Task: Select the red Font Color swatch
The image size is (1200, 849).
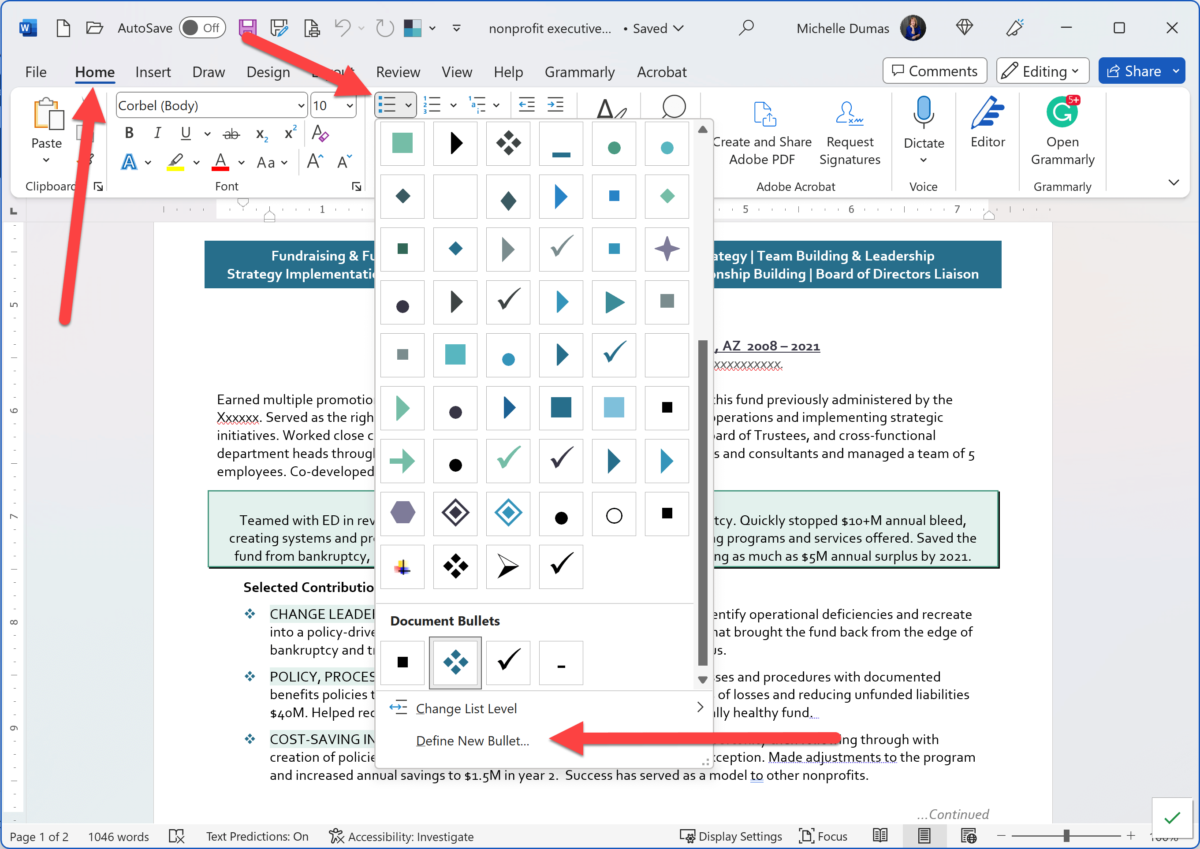Action: coord(219,161)
